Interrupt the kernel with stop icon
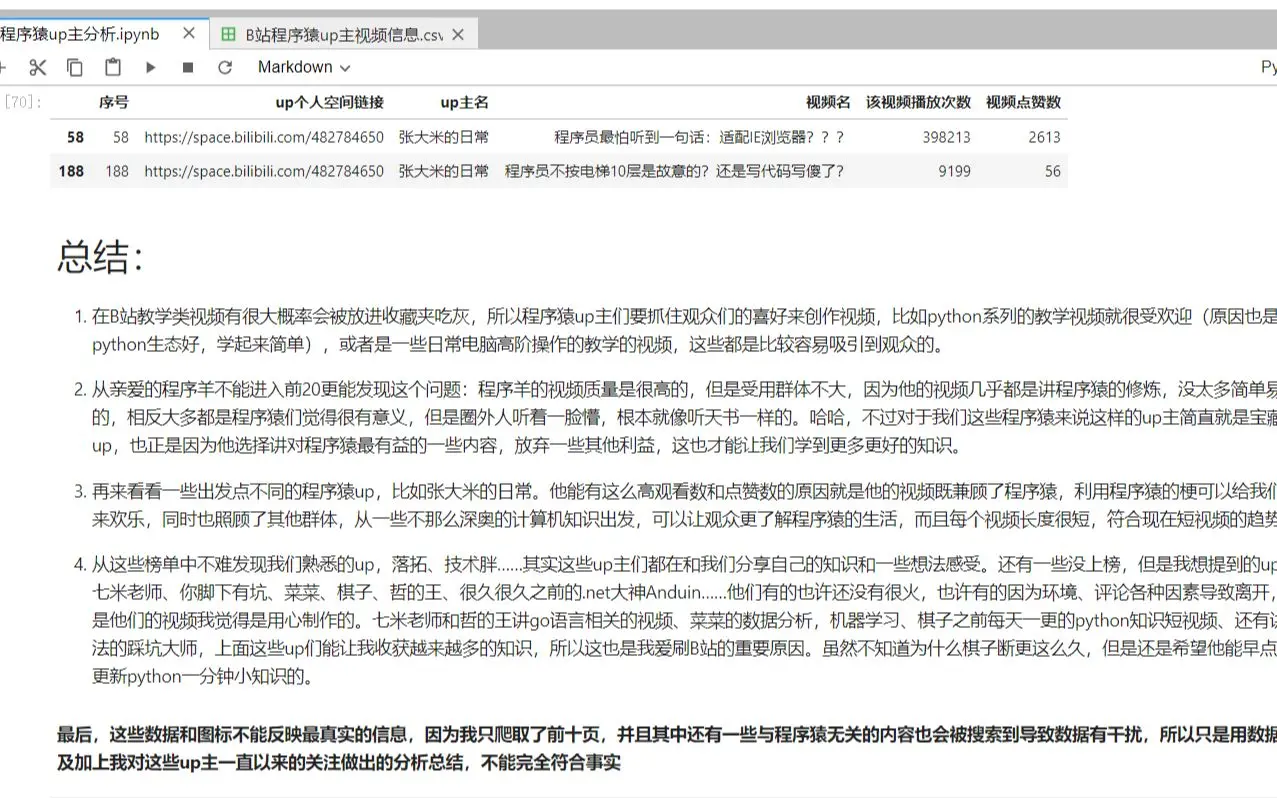 tap(188, 67)
